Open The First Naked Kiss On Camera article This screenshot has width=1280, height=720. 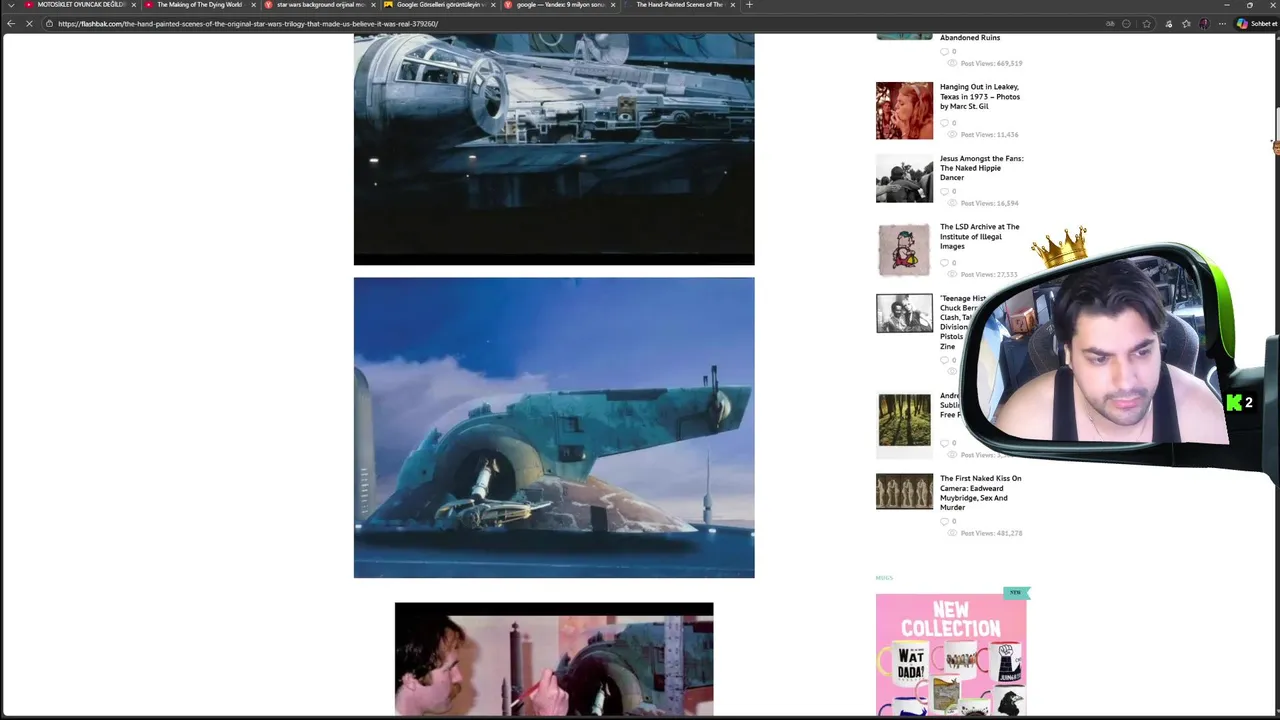pos(980,492)
